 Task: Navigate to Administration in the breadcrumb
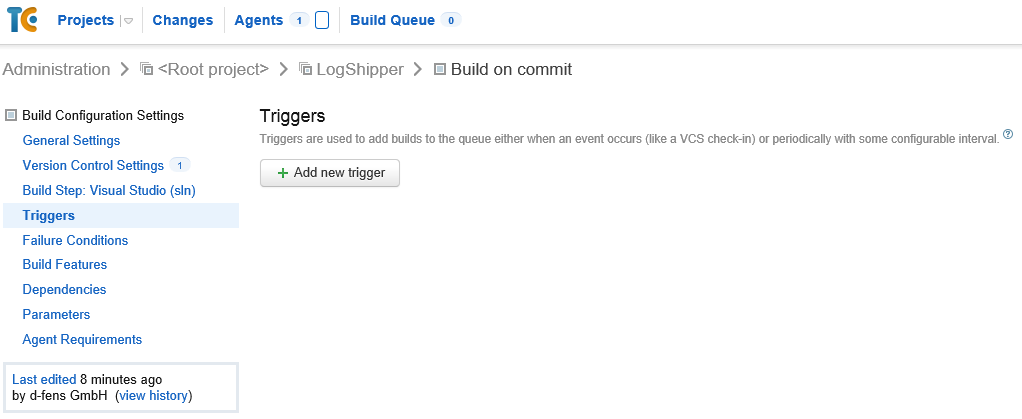57,69
